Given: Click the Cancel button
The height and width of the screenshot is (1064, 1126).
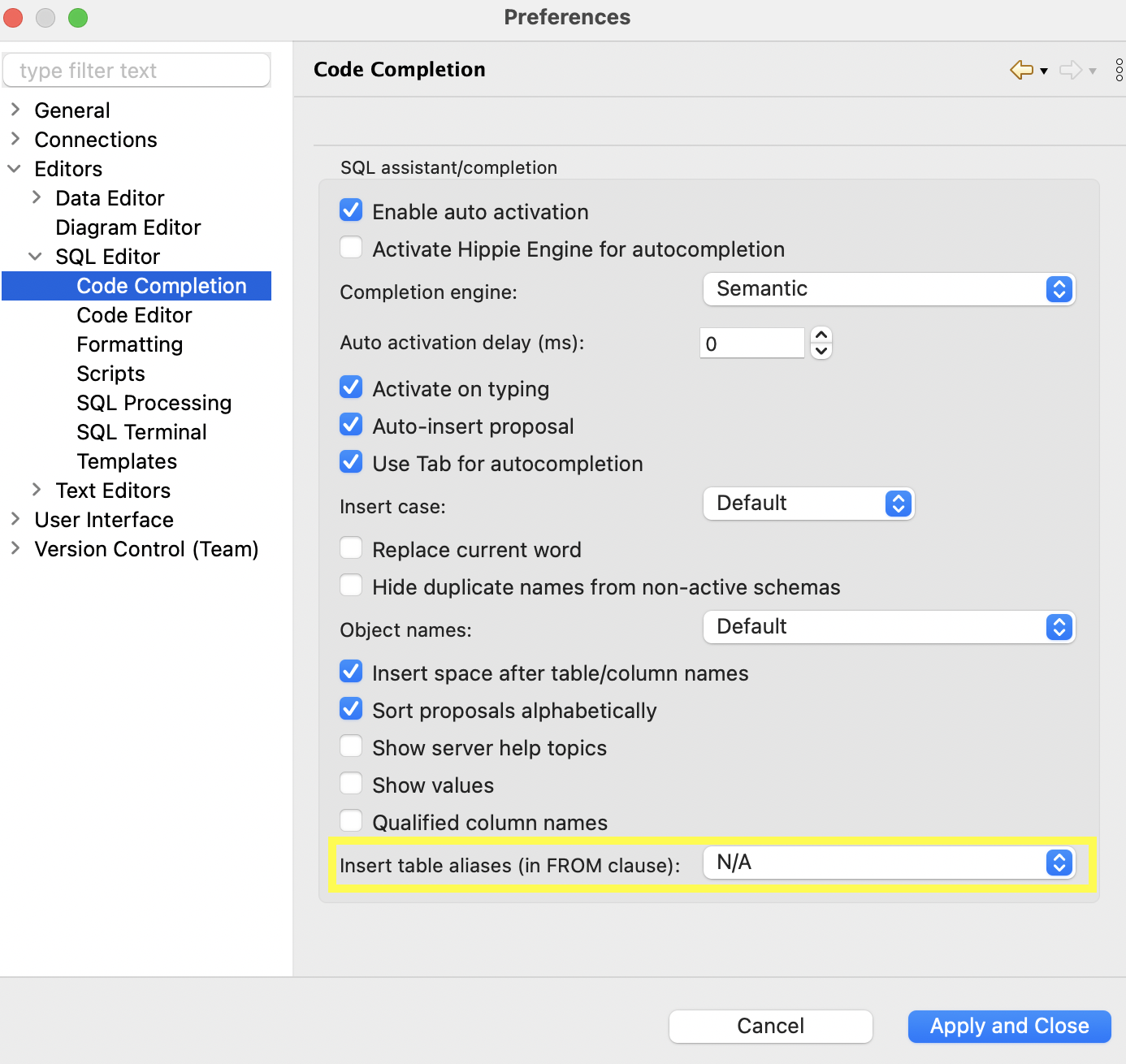Looking at the screenshot, I should click(771, 1026).
